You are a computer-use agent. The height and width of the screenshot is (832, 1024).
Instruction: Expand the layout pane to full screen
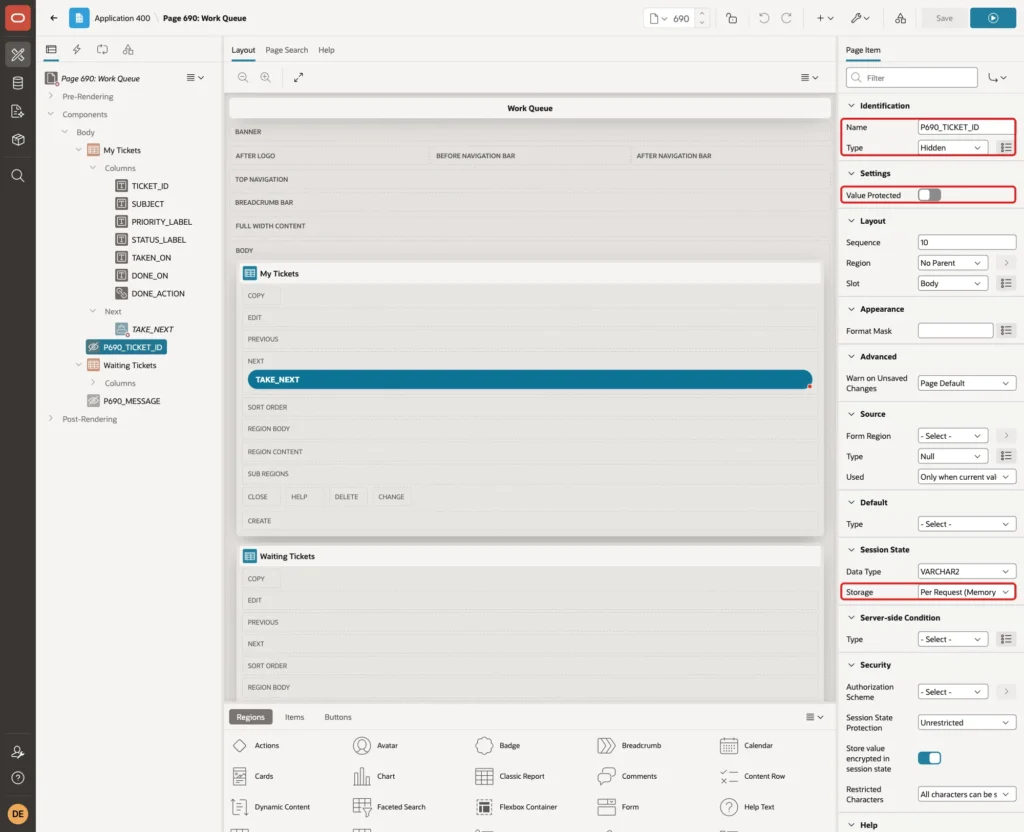[x=298, y=77]
